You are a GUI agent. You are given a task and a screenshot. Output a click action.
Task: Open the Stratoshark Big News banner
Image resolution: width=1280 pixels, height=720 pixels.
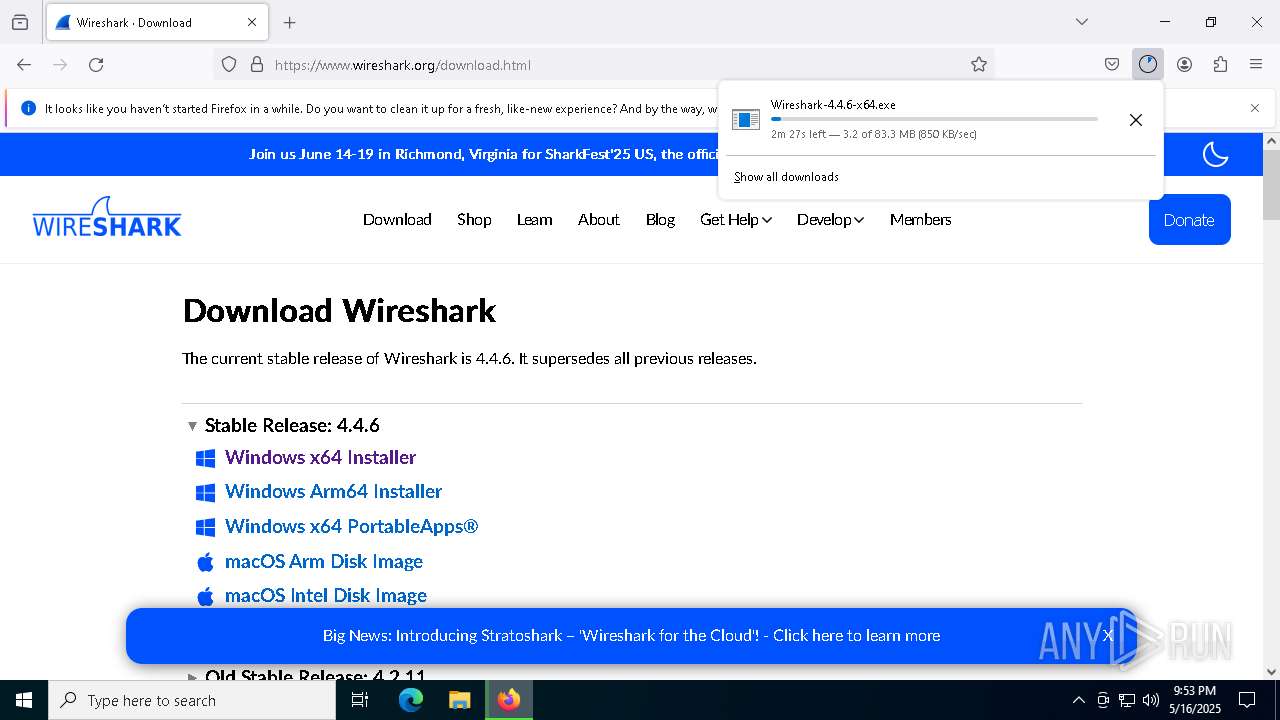coord(631,636)
